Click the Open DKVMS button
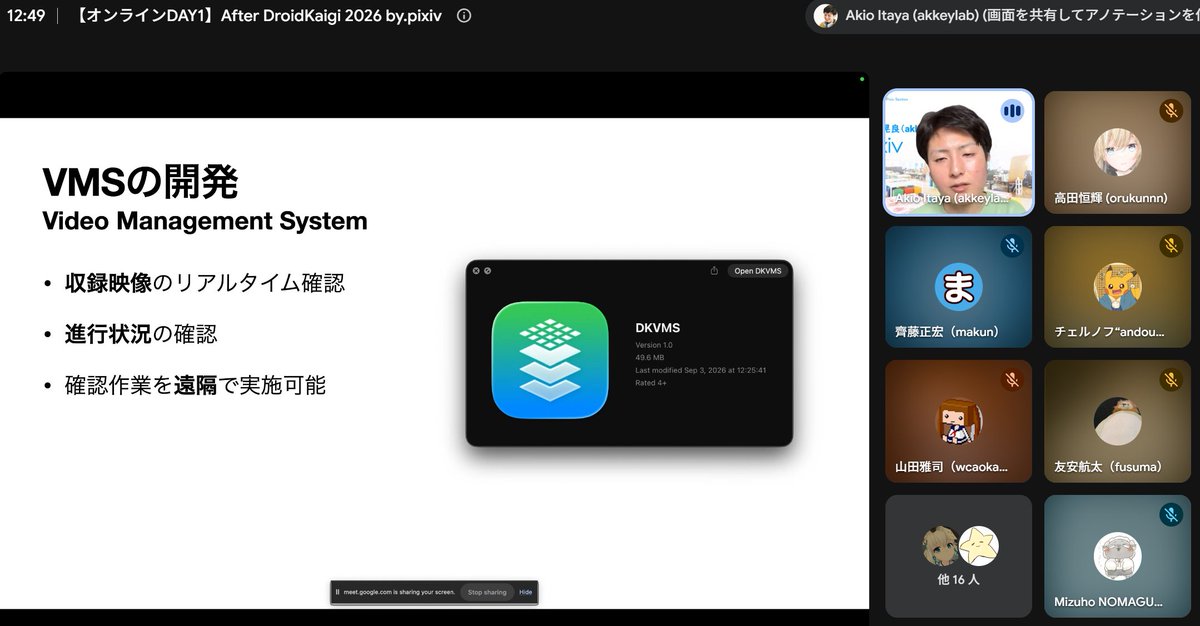 [757, 270]
